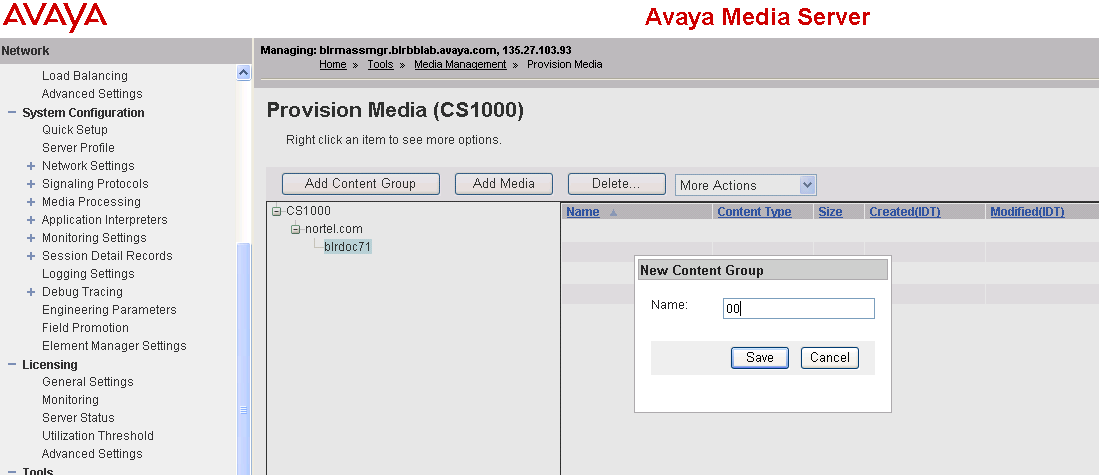Click the Avaya logo
Viewport: 1099px width, 475px height.
[54, 17]
